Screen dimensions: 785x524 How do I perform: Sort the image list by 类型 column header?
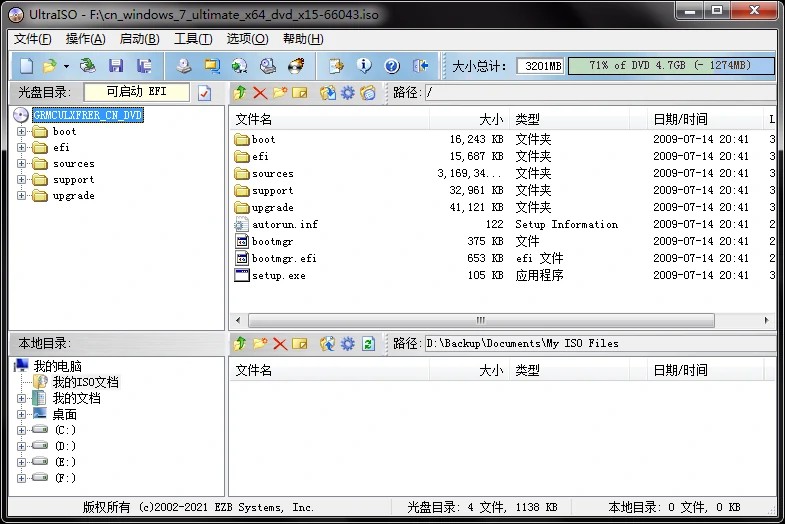pos(569,119)
